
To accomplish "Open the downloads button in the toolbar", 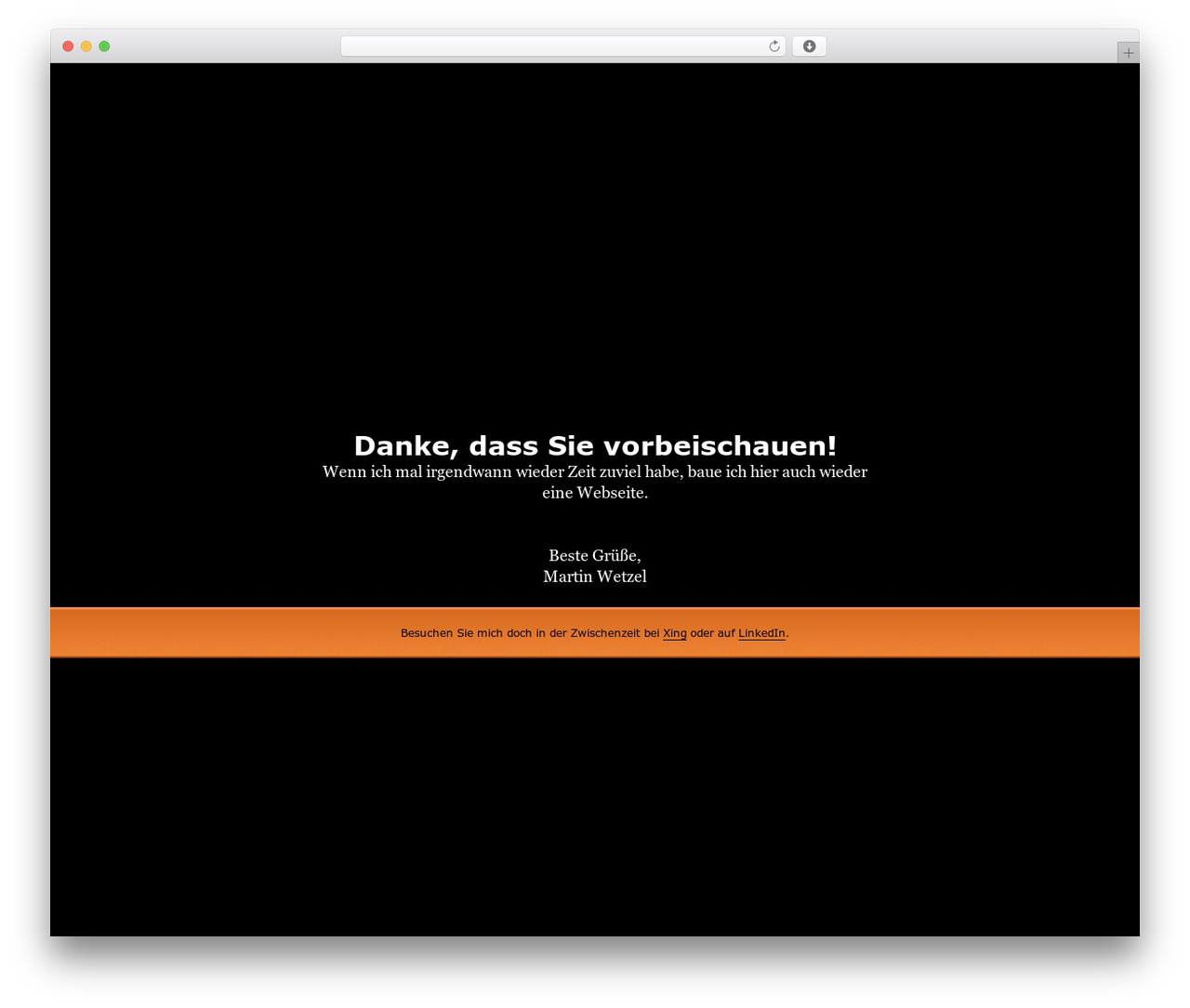I will click(x=809, y=46).
